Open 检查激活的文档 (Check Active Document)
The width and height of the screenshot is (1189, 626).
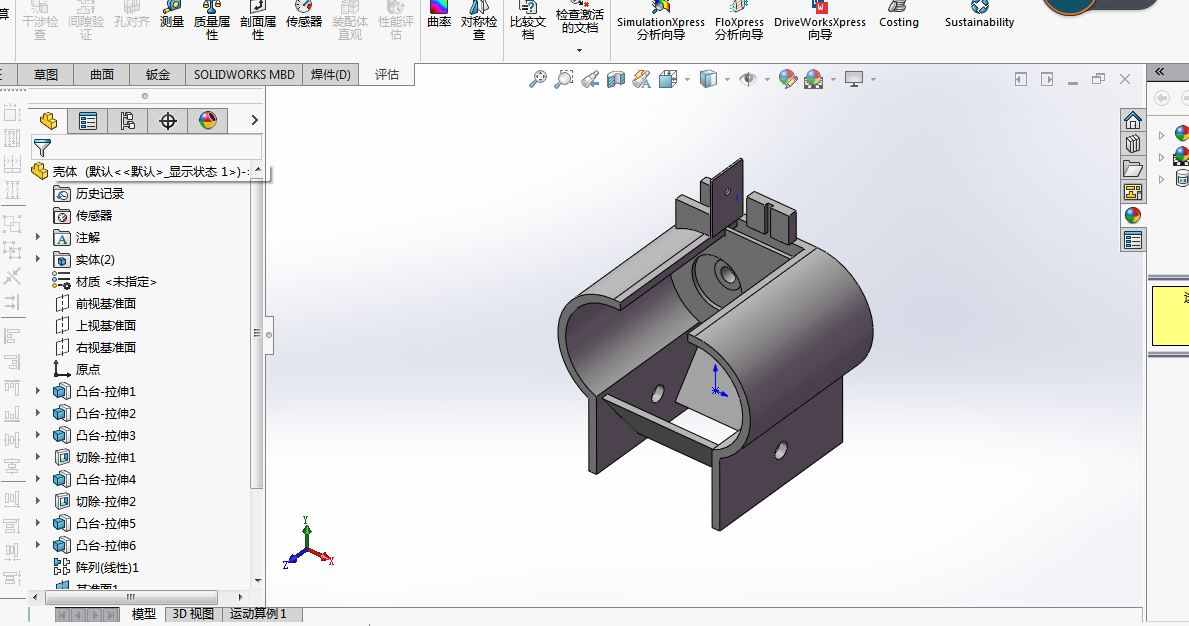point(579,21)
